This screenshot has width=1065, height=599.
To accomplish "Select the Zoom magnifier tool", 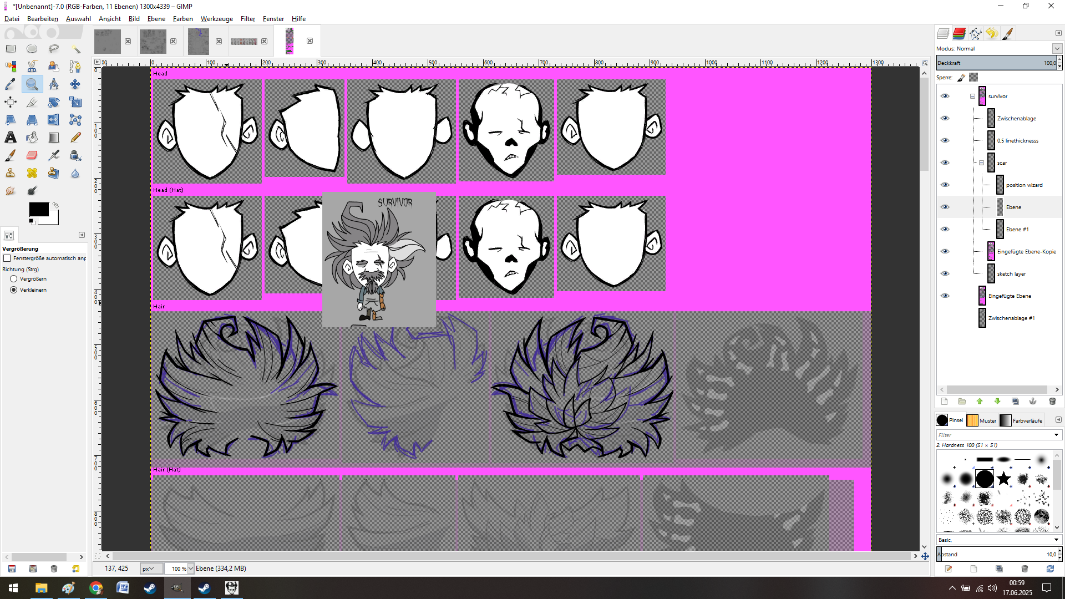I will 32,84.
